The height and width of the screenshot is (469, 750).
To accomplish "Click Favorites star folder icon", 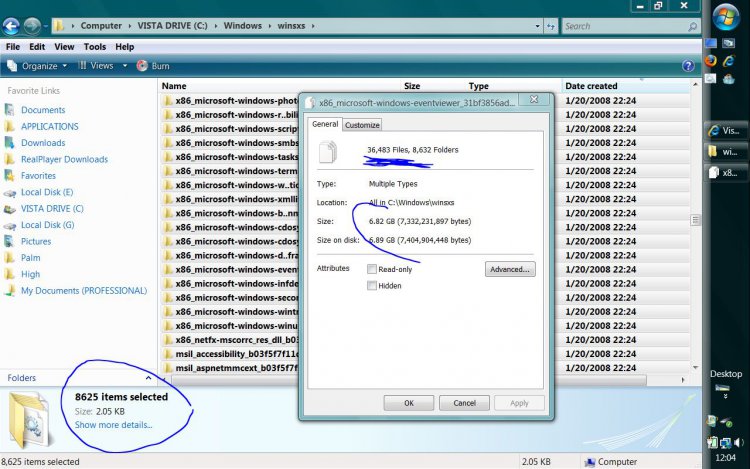I will [10, 175].
